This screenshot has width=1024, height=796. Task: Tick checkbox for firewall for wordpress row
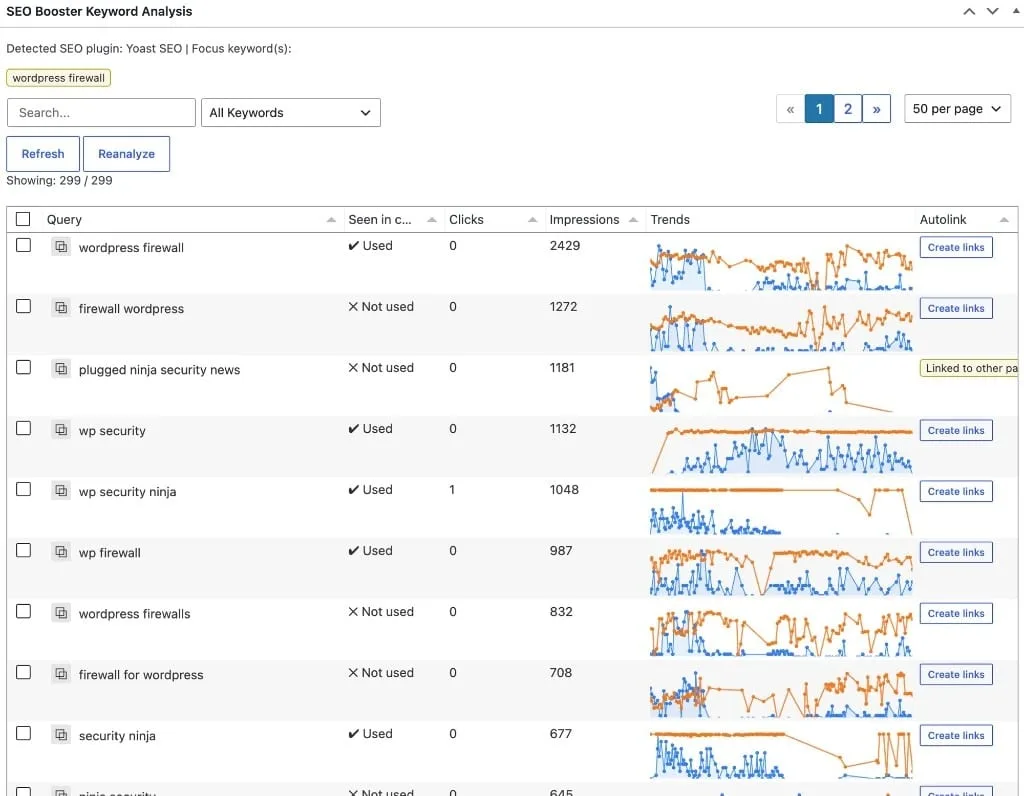pyautogui.click(x=24, y=672)
